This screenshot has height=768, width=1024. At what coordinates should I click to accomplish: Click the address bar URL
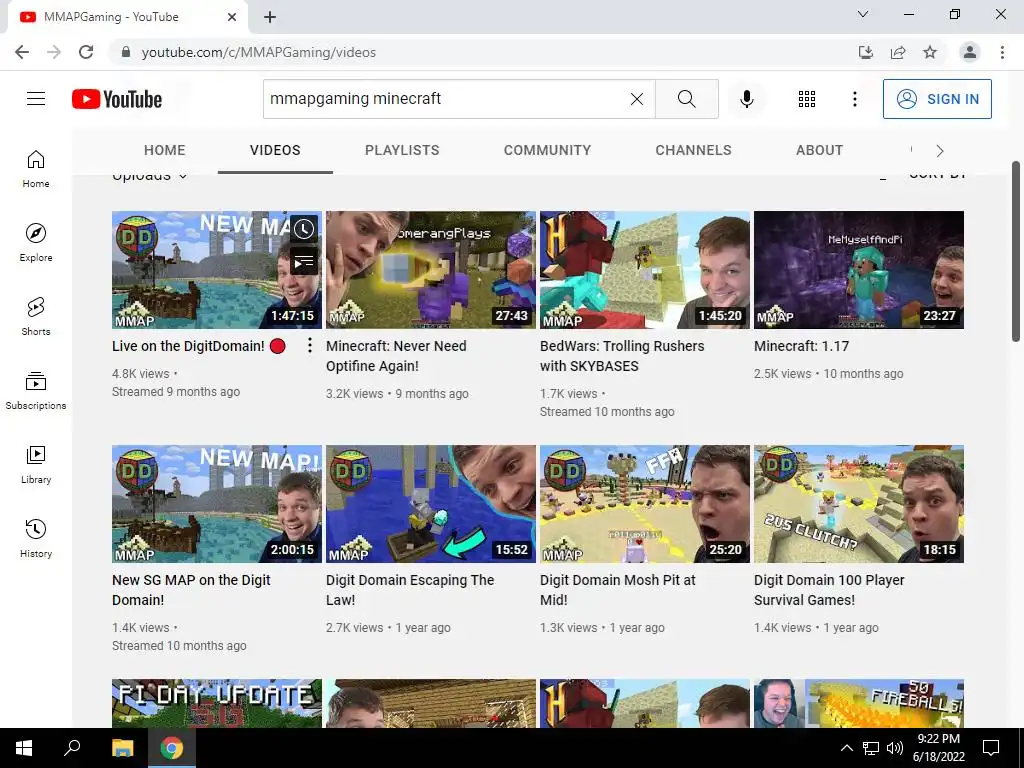(259, 52)
